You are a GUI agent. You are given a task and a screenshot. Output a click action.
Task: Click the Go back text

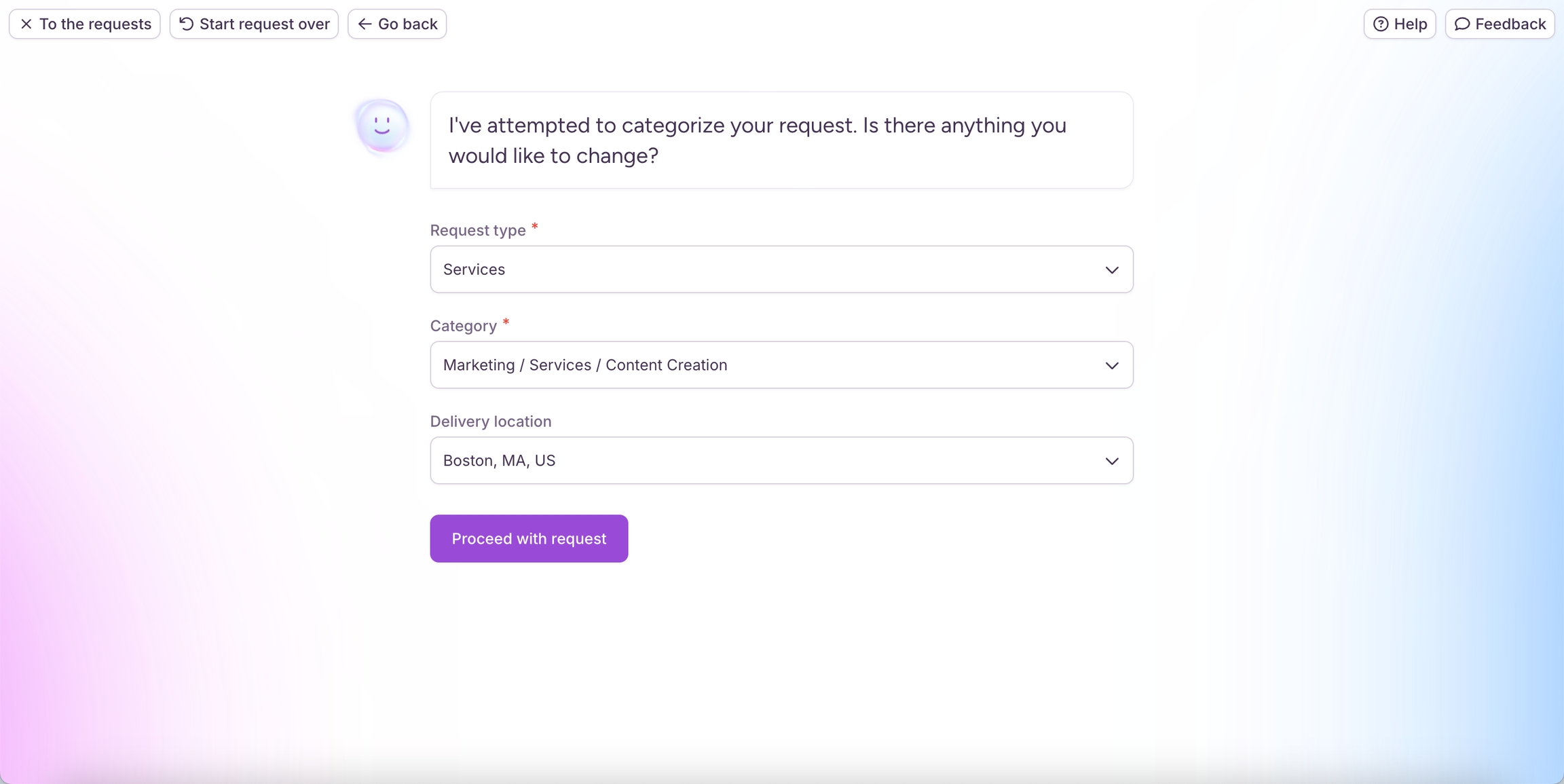pos(407,24)
